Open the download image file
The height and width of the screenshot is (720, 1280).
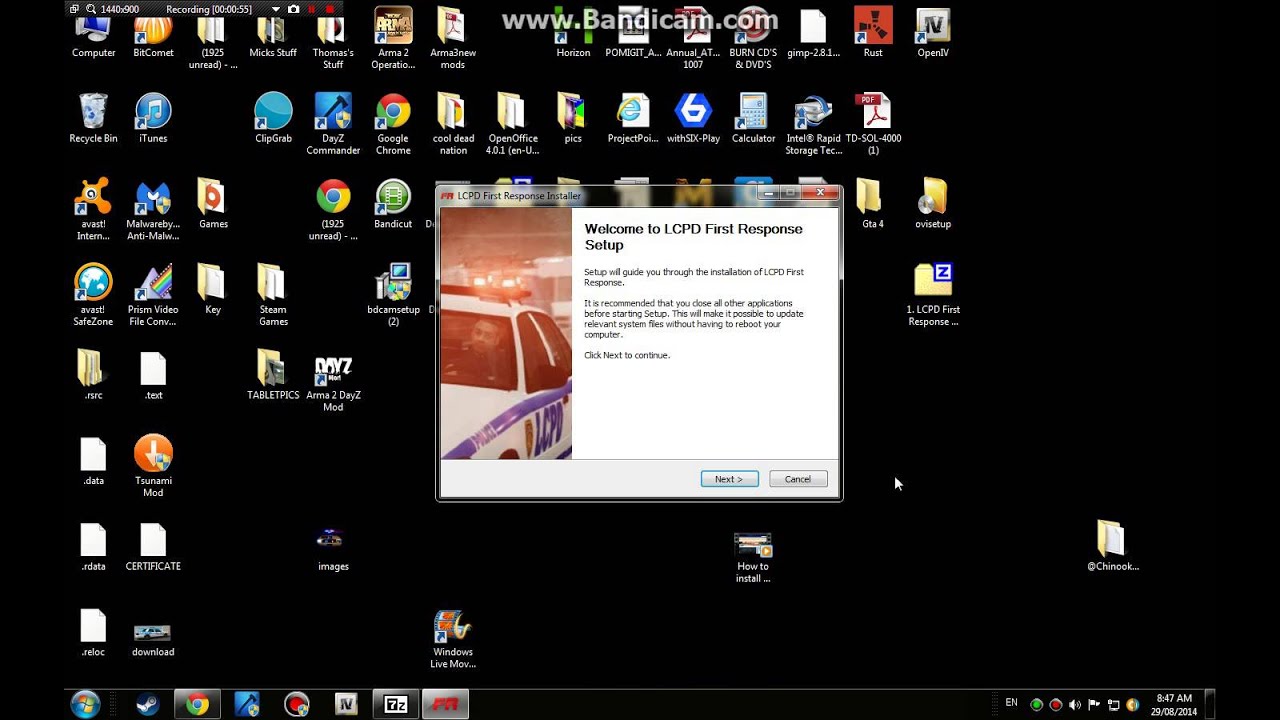click(153, 638)
